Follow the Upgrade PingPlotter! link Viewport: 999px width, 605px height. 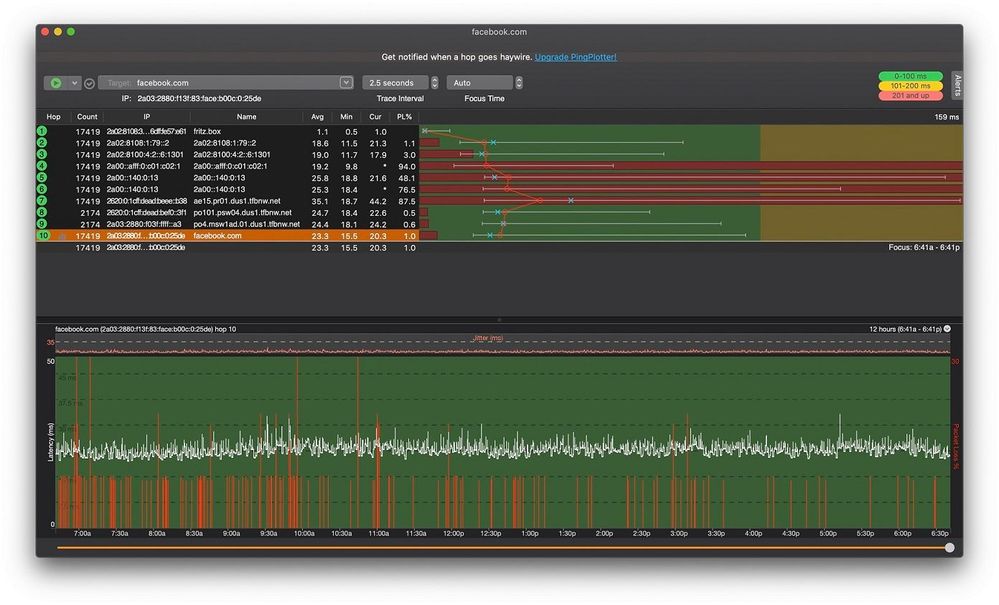tap(575, 57)
